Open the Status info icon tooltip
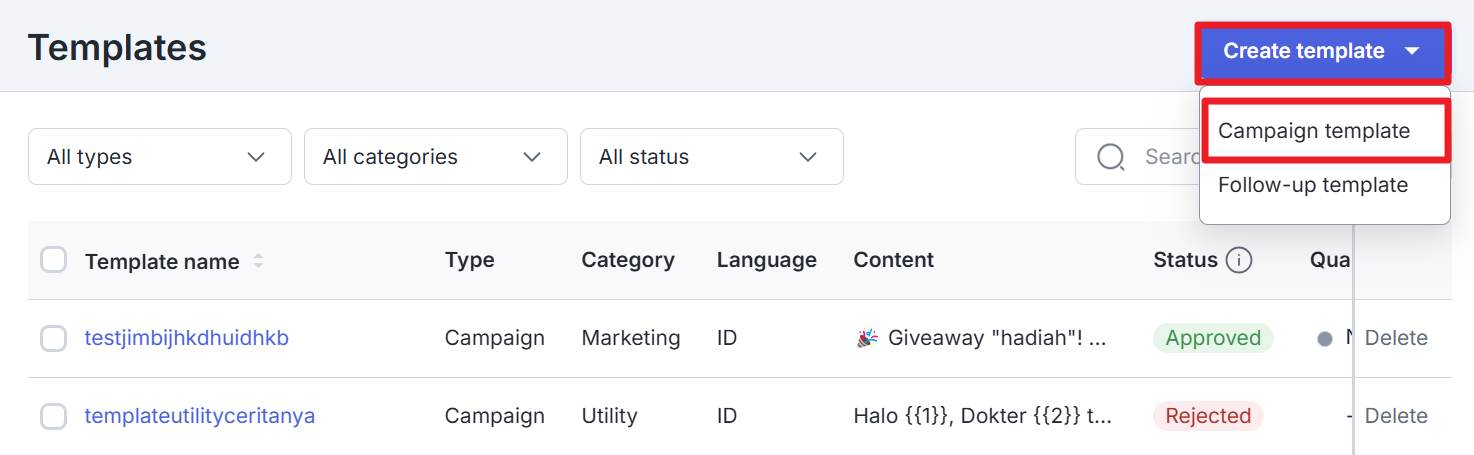Viewport: 1474px width, 455px height. [1239, 261]
